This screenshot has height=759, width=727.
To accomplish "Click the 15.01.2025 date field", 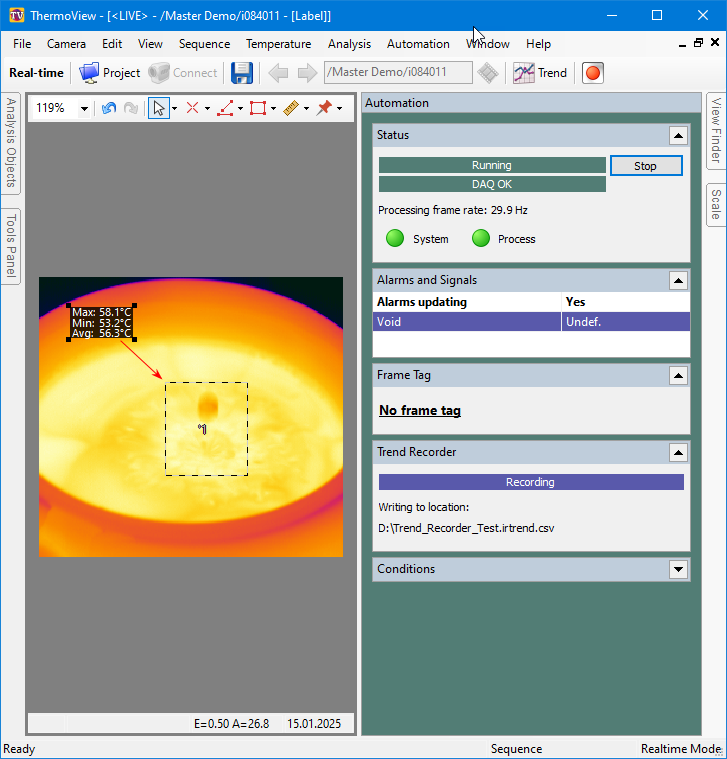I will pyautogui.click(x=314, y=724).
